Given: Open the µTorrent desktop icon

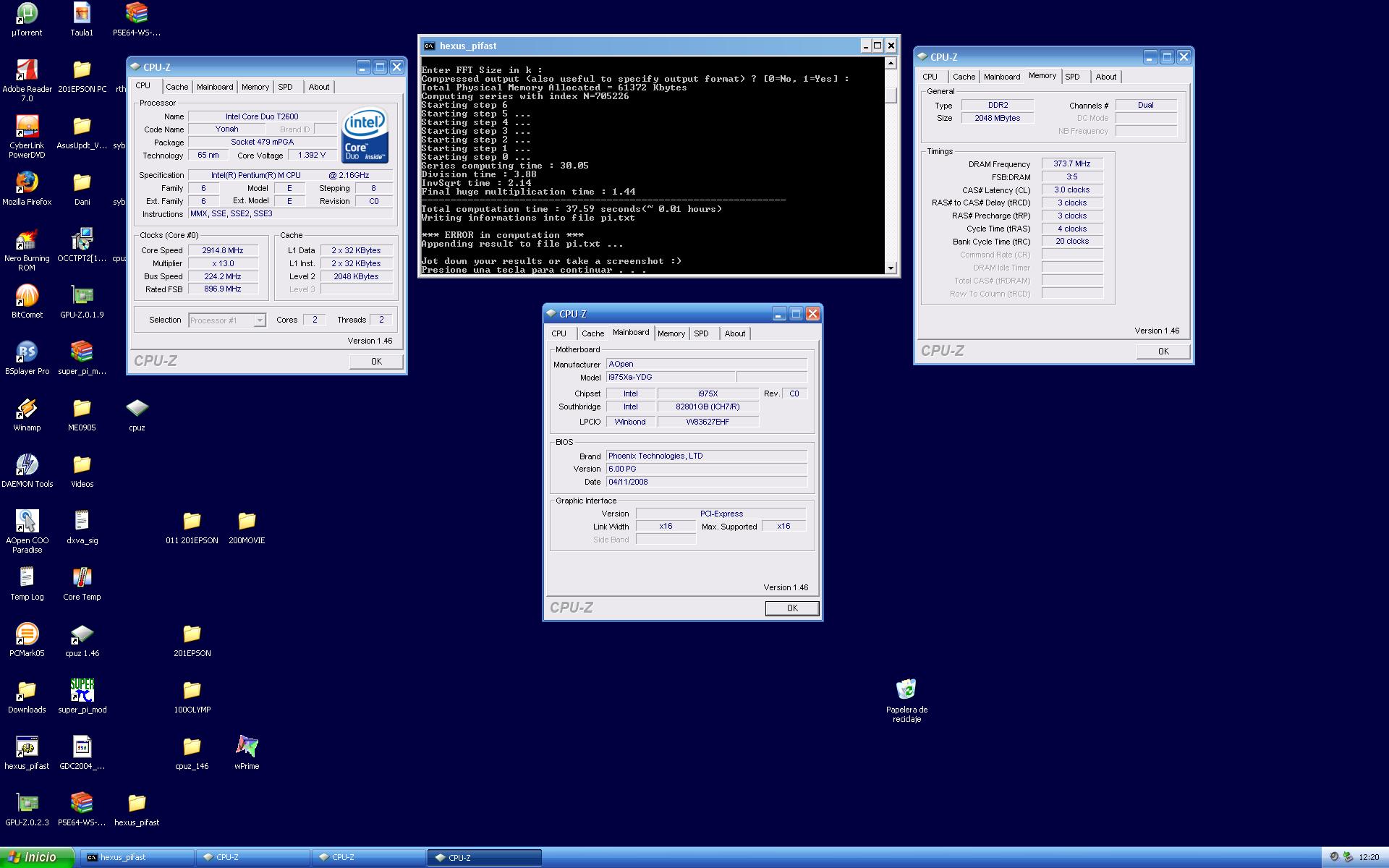Looking at the screenshot, I should click(27, 20).
